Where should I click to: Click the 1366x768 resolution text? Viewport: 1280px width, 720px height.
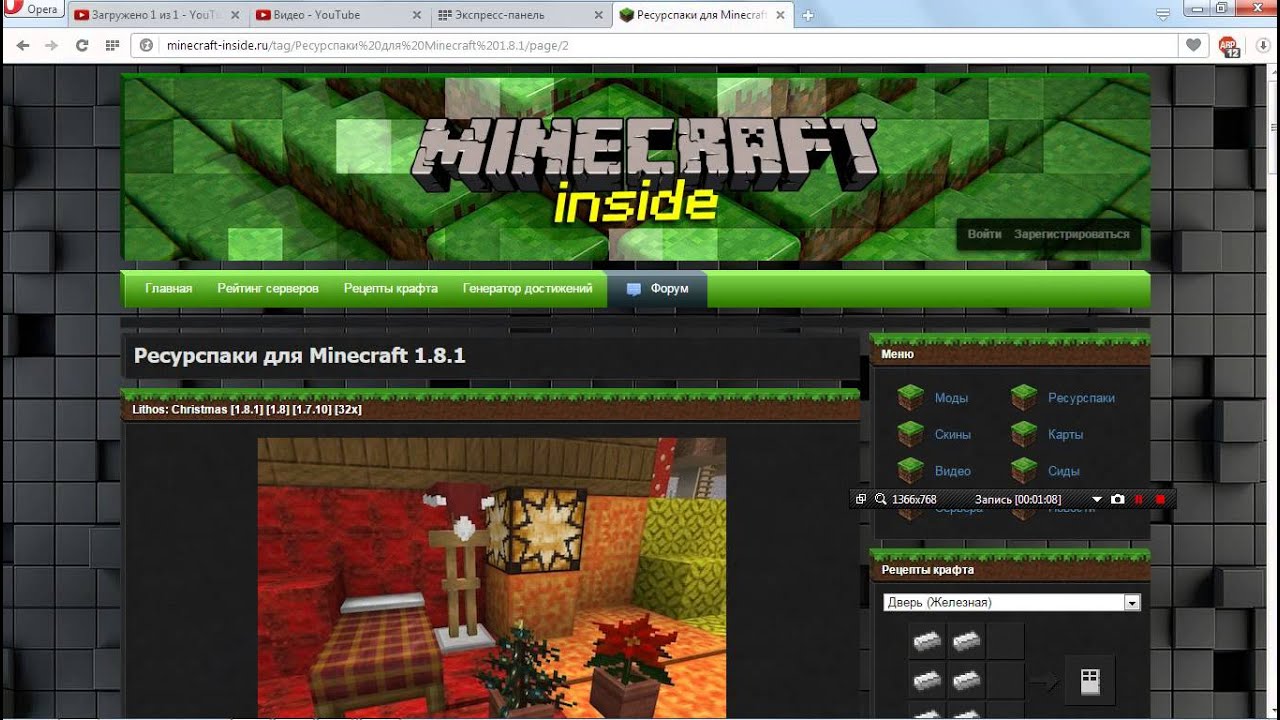914,499
